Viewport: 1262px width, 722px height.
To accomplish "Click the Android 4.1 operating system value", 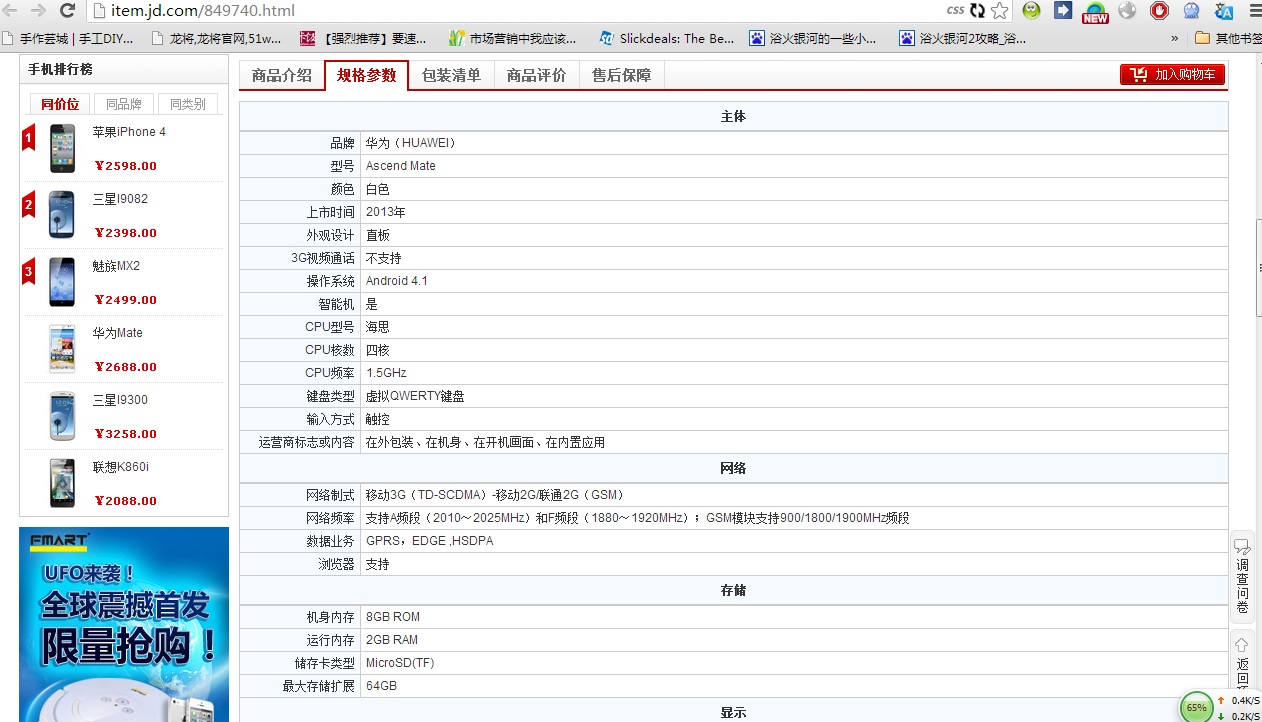I will click(397, 281).
